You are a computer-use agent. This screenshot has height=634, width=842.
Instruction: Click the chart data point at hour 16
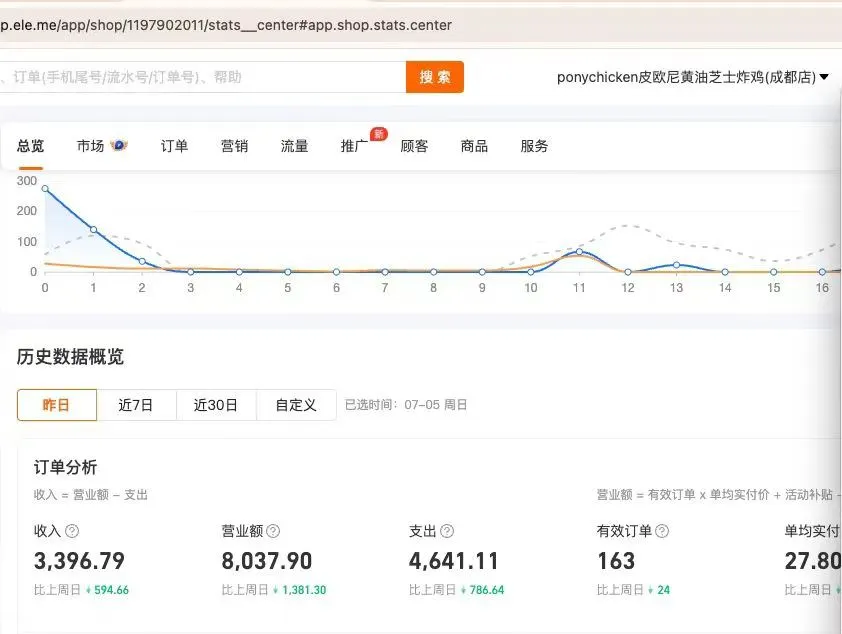click(822, 272)
